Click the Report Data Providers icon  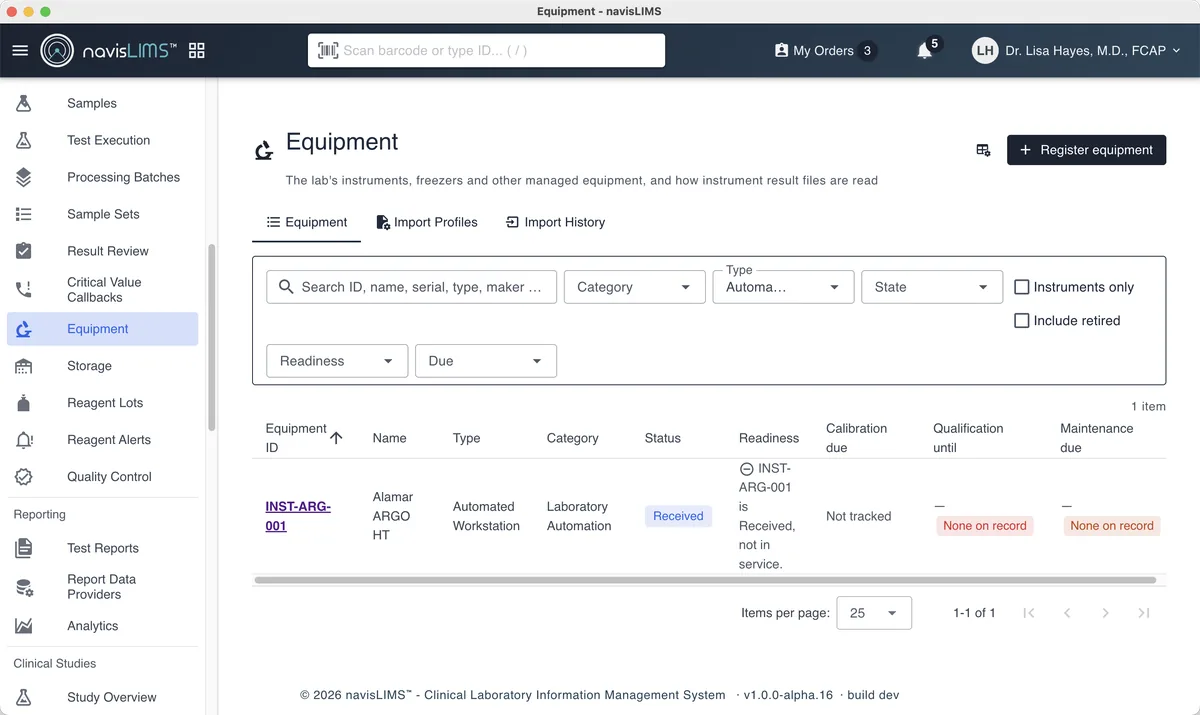coord(24,587)
